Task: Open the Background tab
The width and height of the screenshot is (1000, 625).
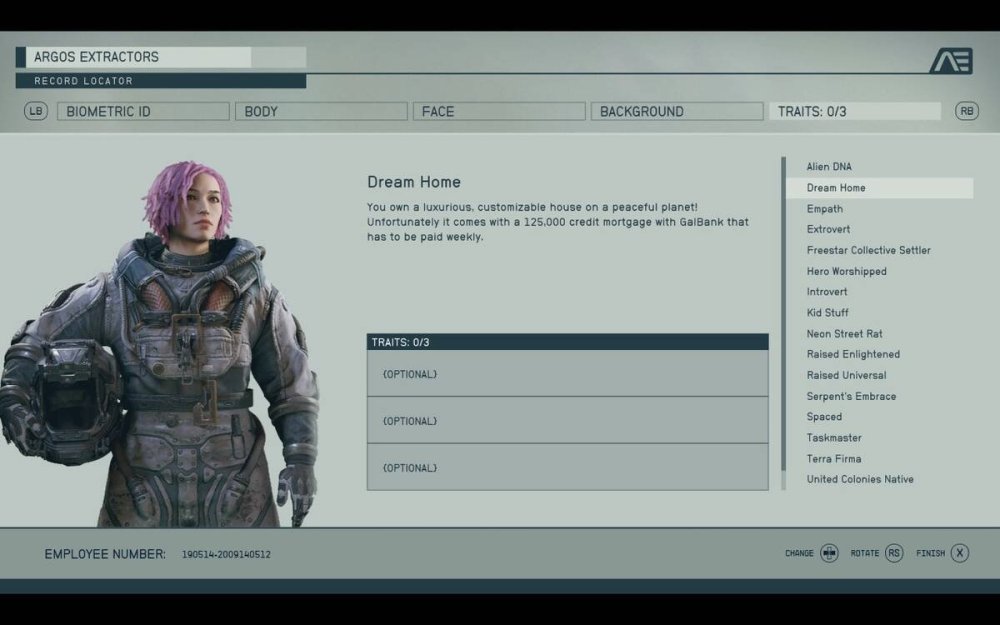Action: point(677,111)
